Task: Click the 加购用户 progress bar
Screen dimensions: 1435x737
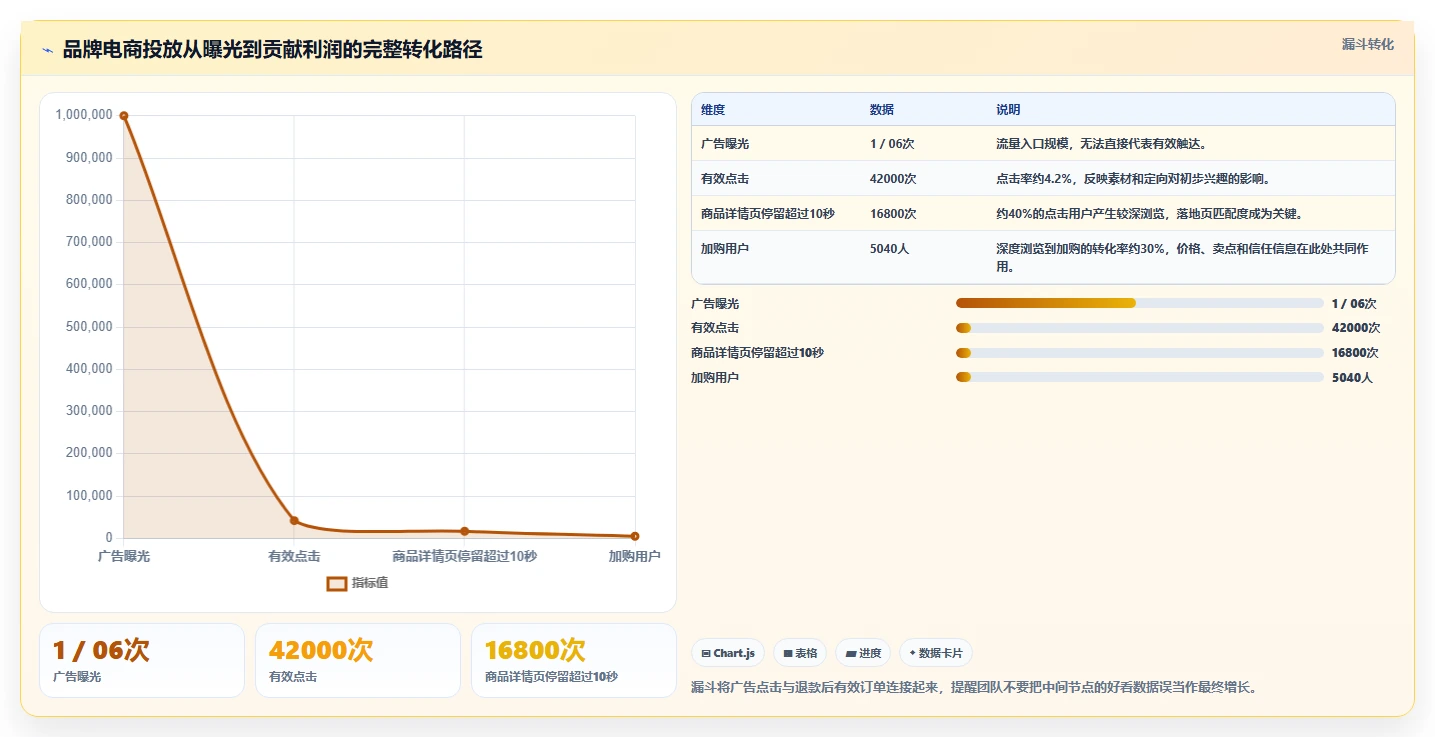Action: 1140,377
